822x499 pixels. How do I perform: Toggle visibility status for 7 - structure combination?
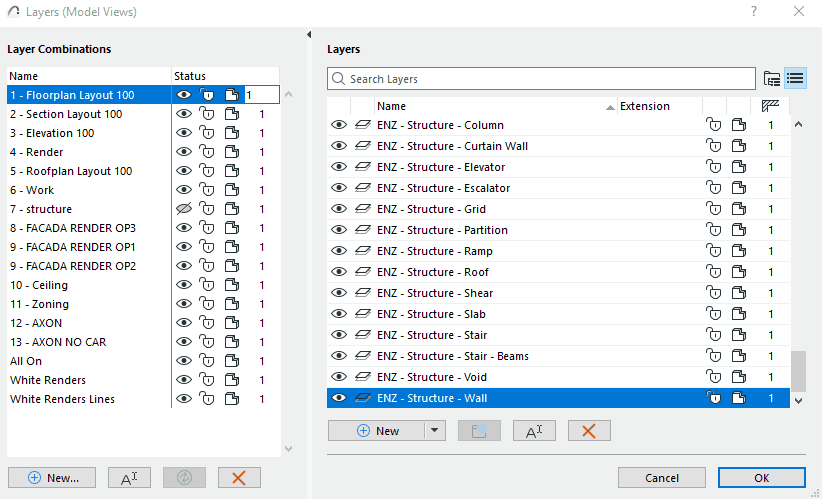pos(183,209)
